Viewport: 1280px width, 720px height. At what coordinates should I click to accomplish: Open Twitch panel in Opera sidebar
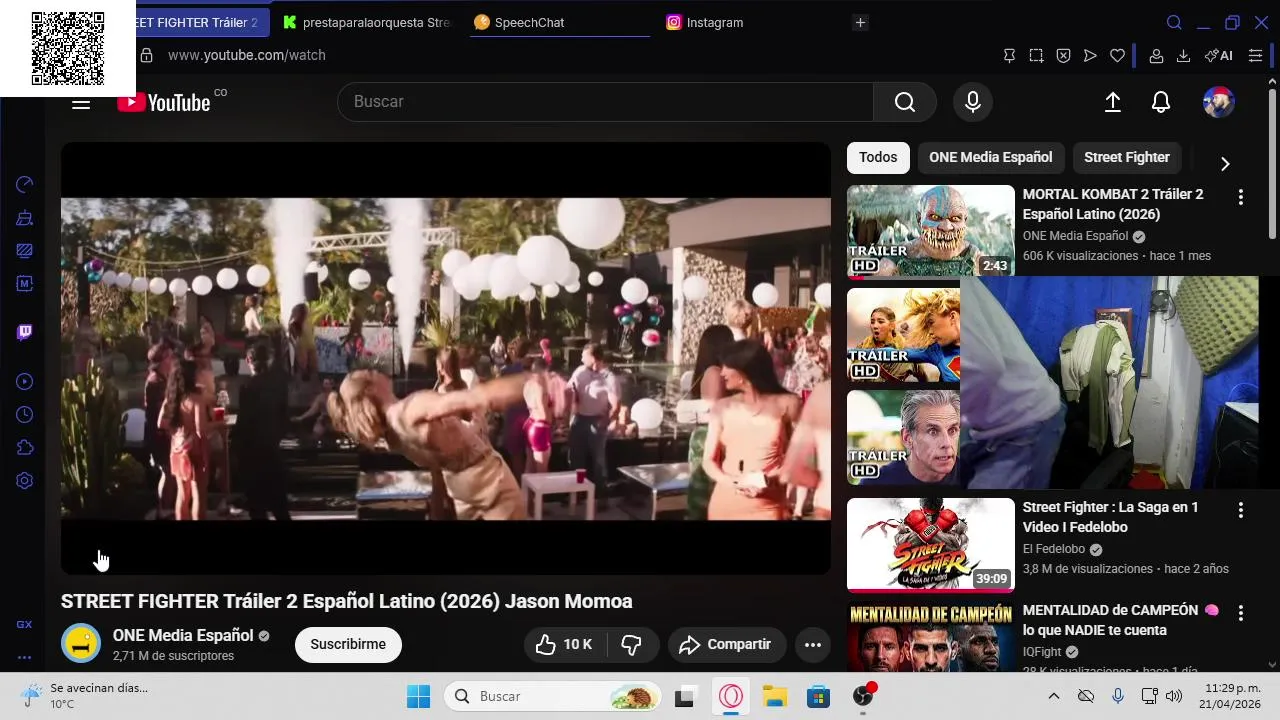pyautogui.click(x=25, y=333)
